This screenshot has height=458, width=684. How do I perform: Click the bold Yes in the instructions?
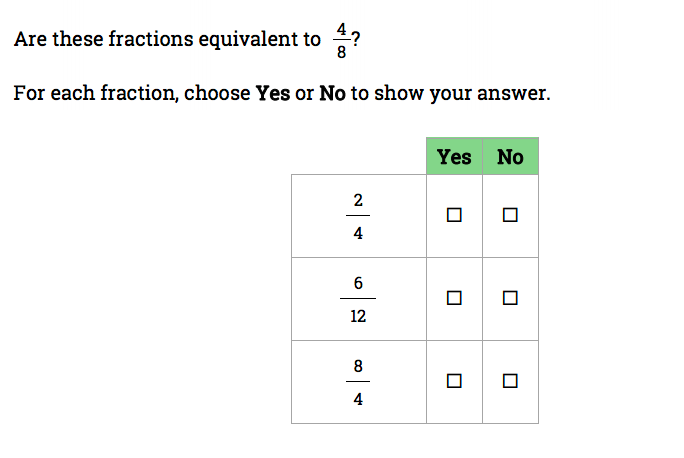pos(273,94)
